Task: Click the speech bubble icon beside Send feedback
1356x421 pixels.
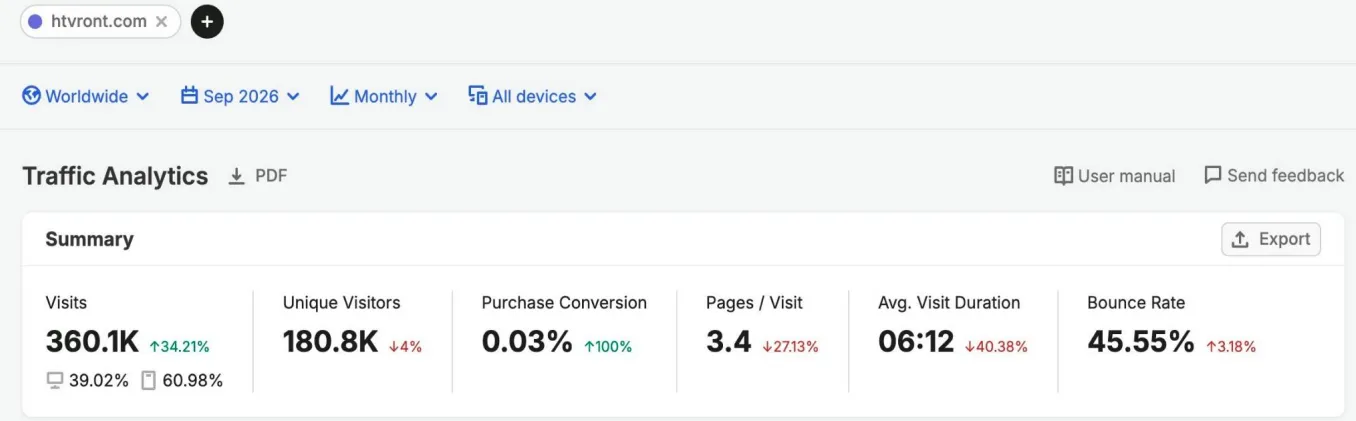Action: [1213, 175]
